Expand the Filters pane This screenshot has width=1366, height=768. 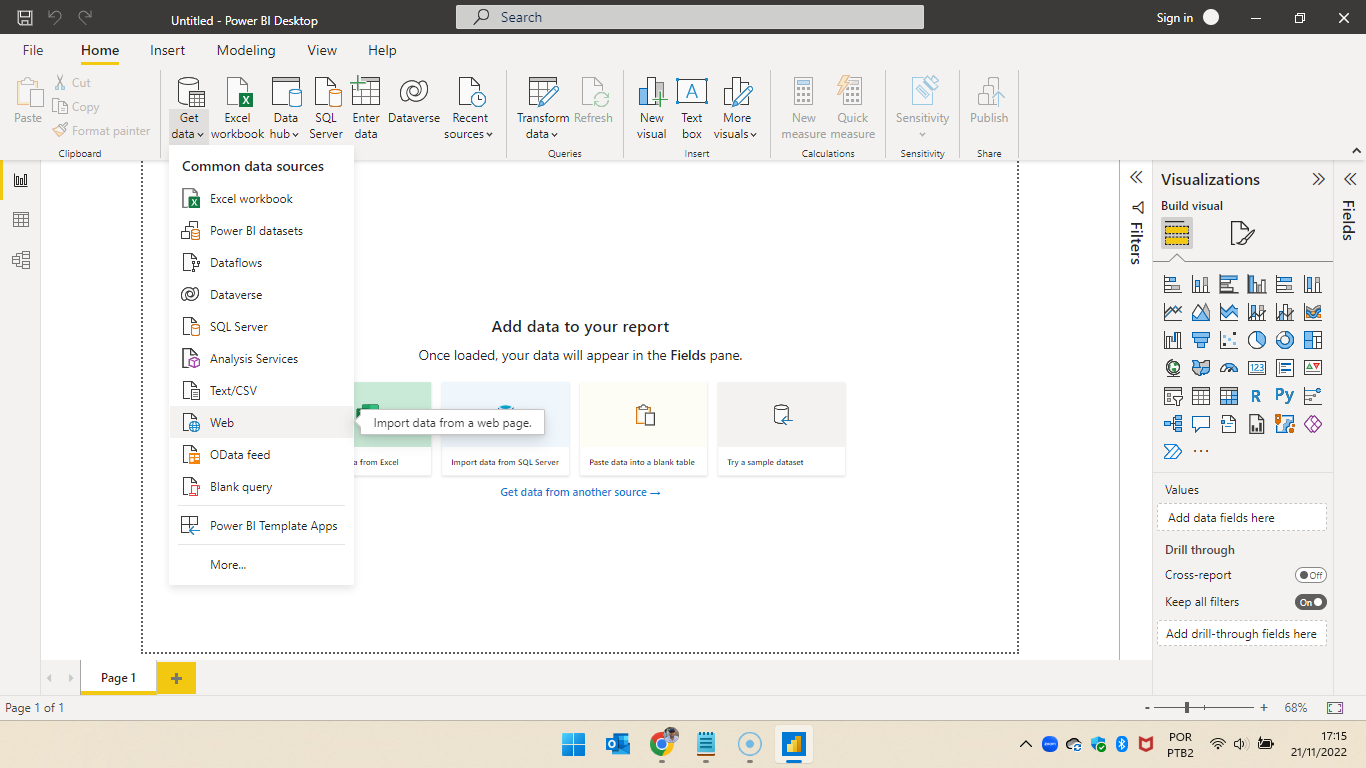(1136, 177)
